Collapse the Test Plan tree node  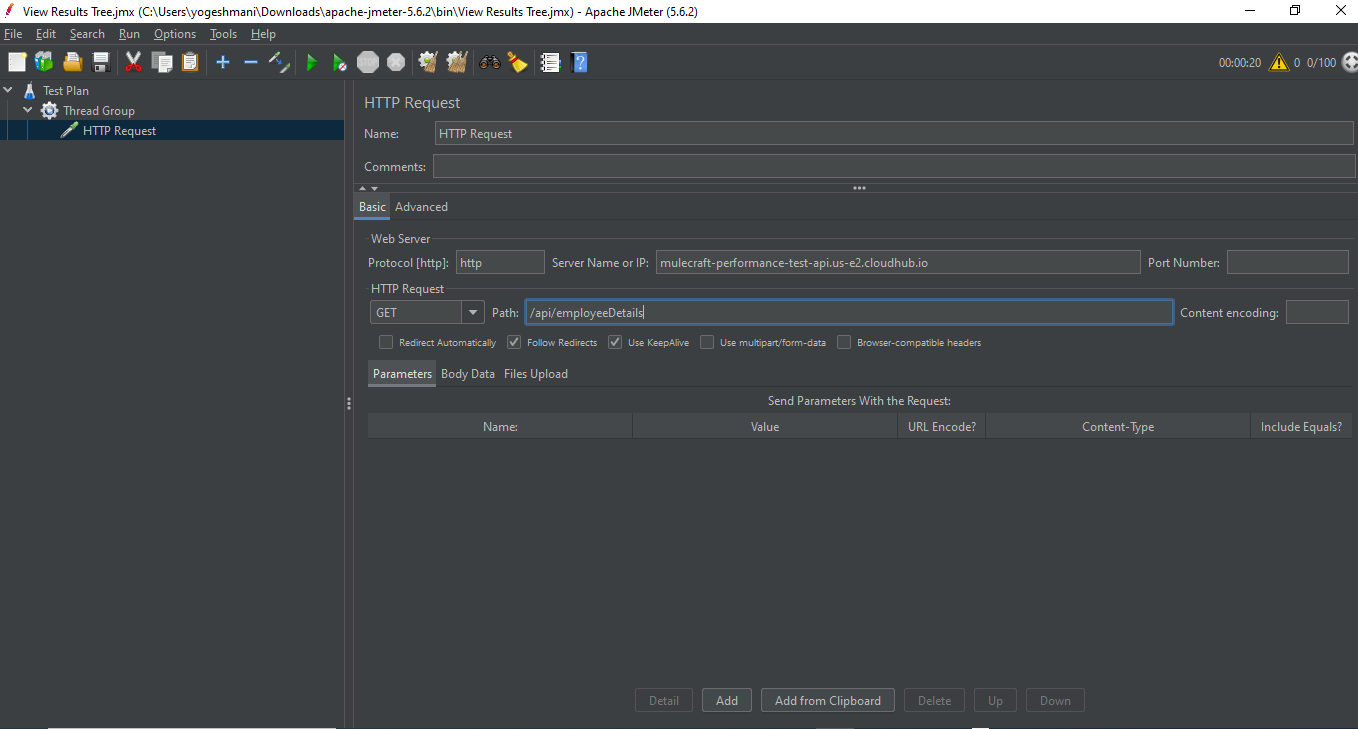[x=9, y=90]
